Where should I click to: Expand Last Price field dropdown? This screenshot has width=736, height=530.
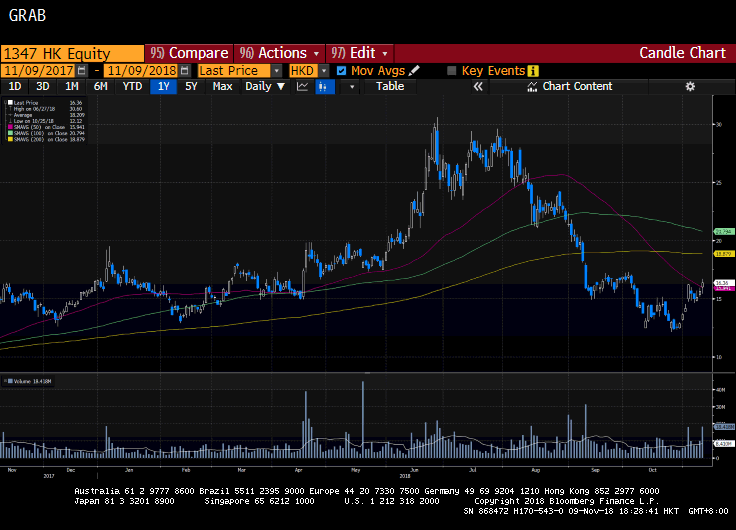[x=276, y=71]
